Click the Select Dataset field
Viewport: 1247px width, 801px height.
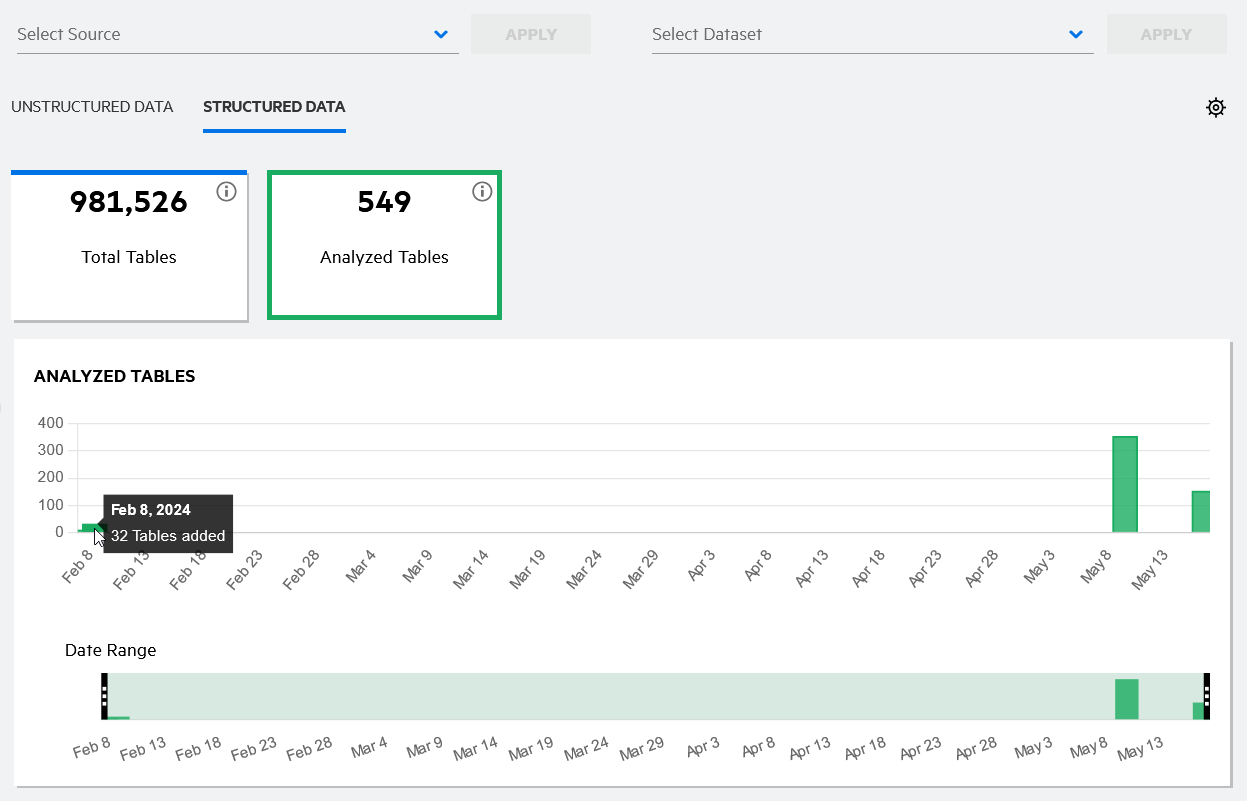tap(855, 35)
